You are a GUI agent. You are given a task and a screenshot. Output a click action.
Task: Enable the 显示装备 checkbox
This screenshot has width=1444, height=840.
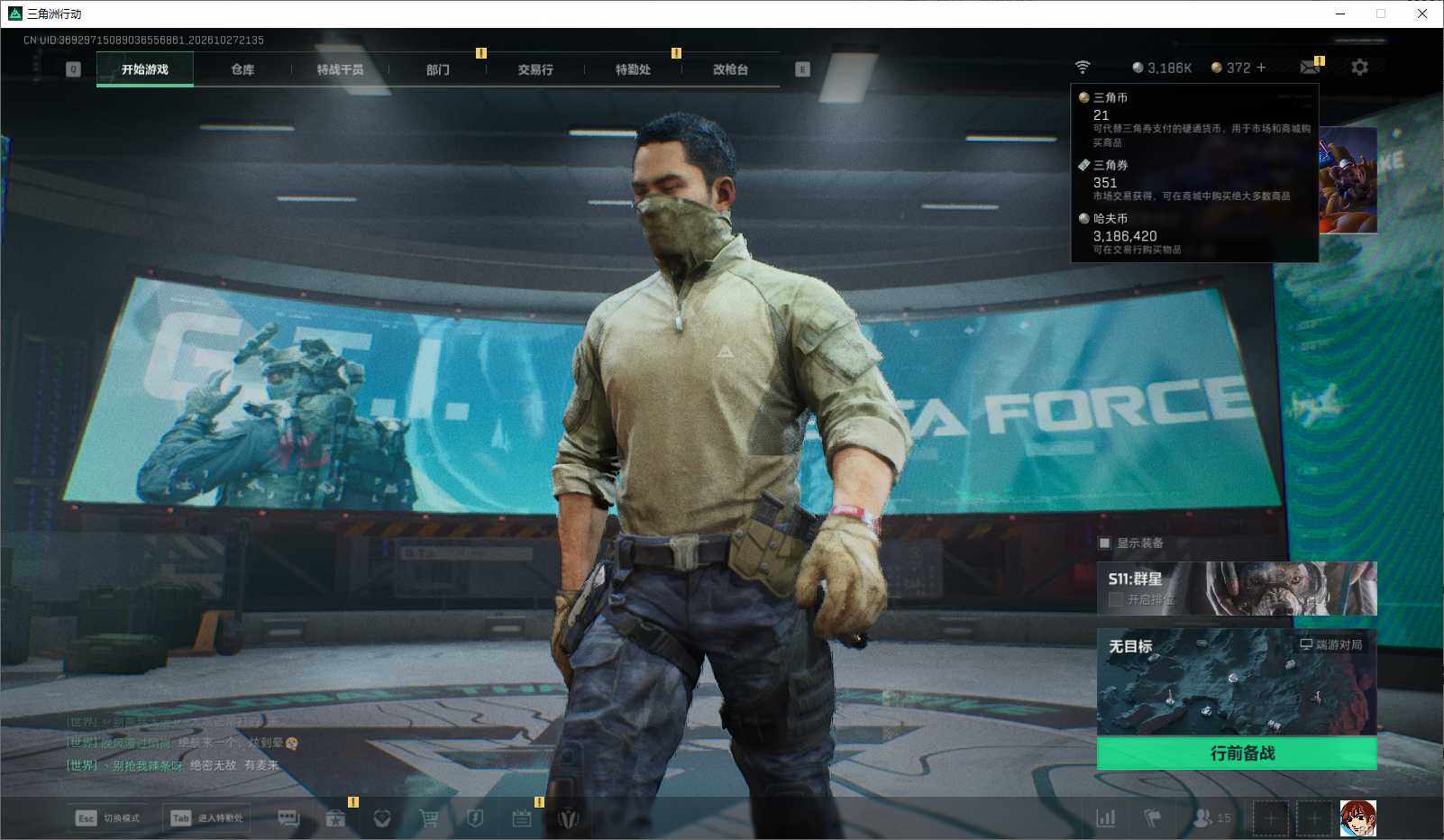(1104, 543)
